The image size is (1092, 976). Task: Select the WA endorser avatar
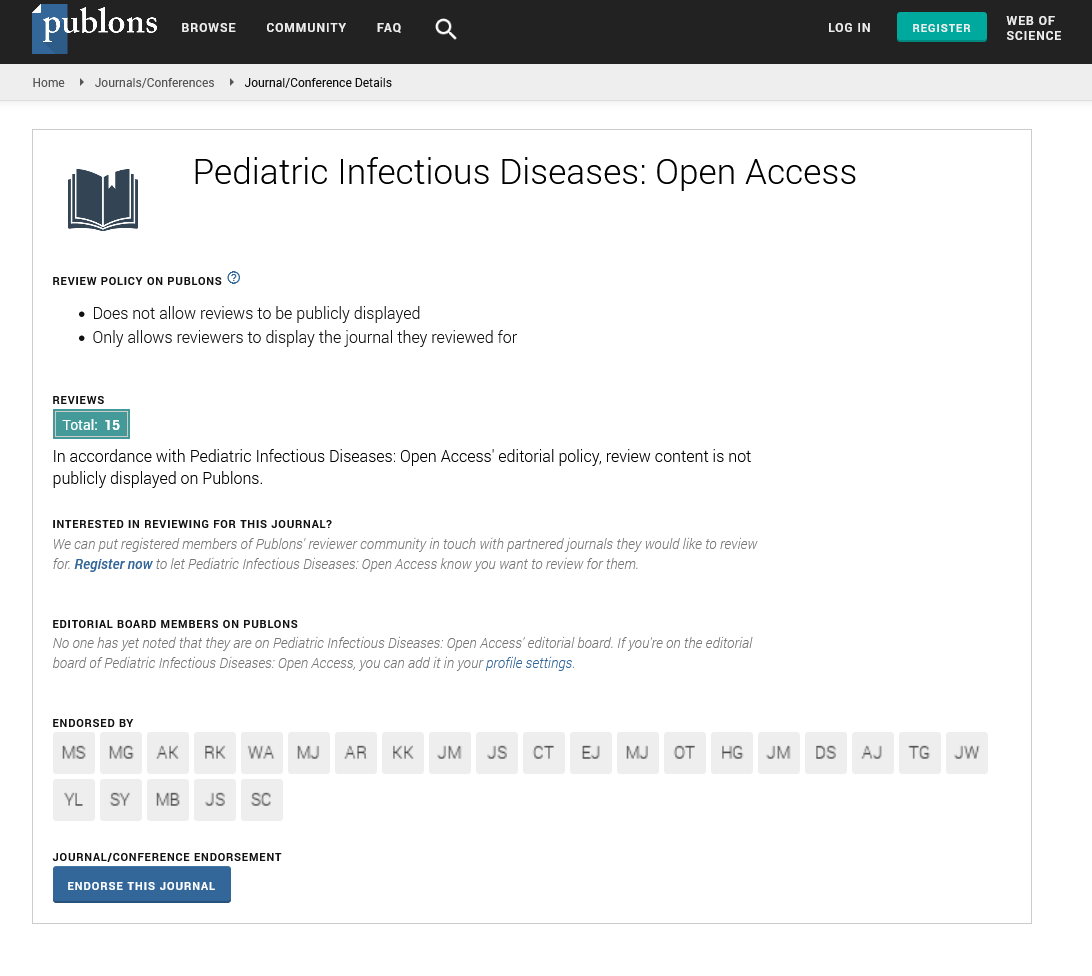[261, 753]
